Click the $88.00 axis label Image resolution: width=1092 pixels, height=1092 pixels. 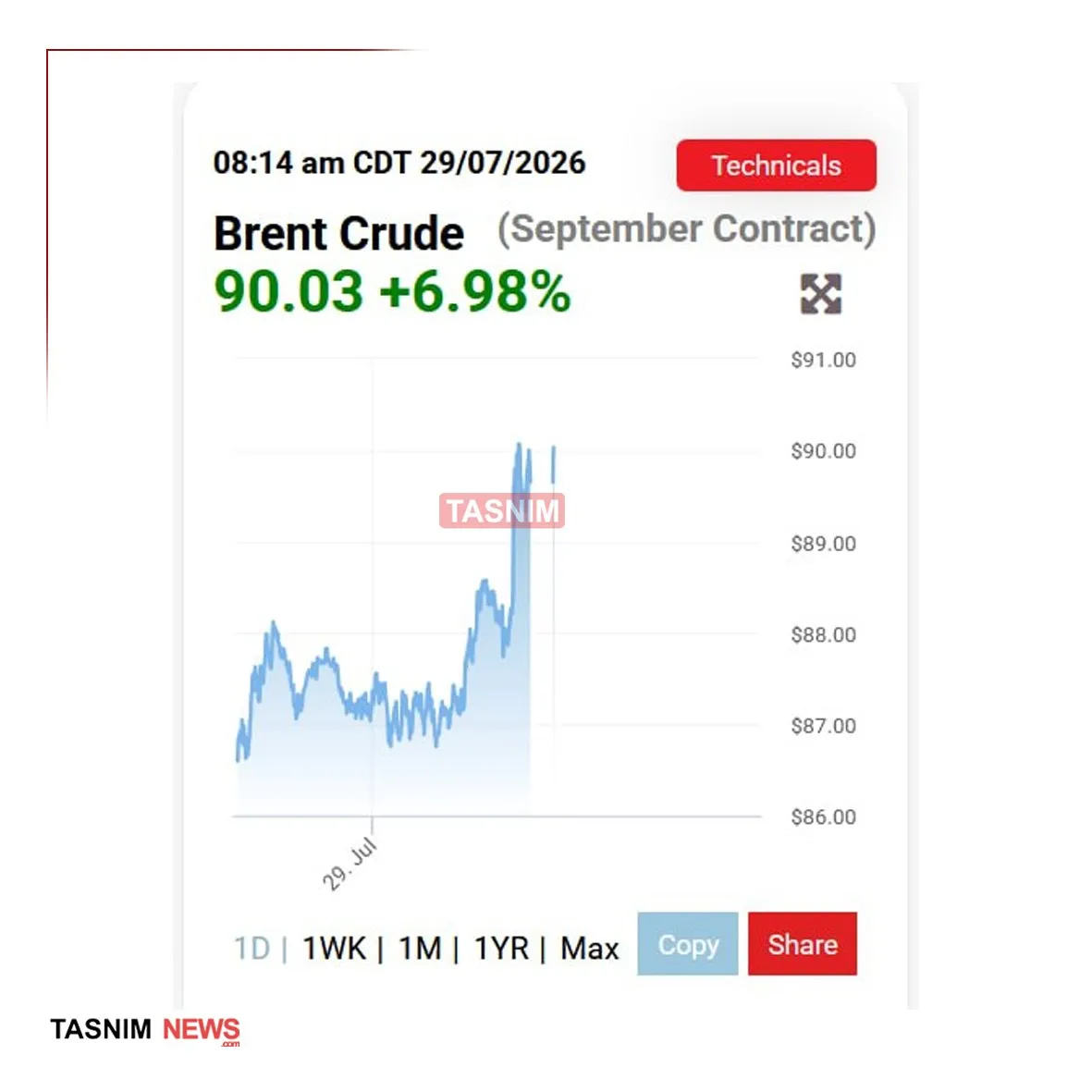(823, 635)
